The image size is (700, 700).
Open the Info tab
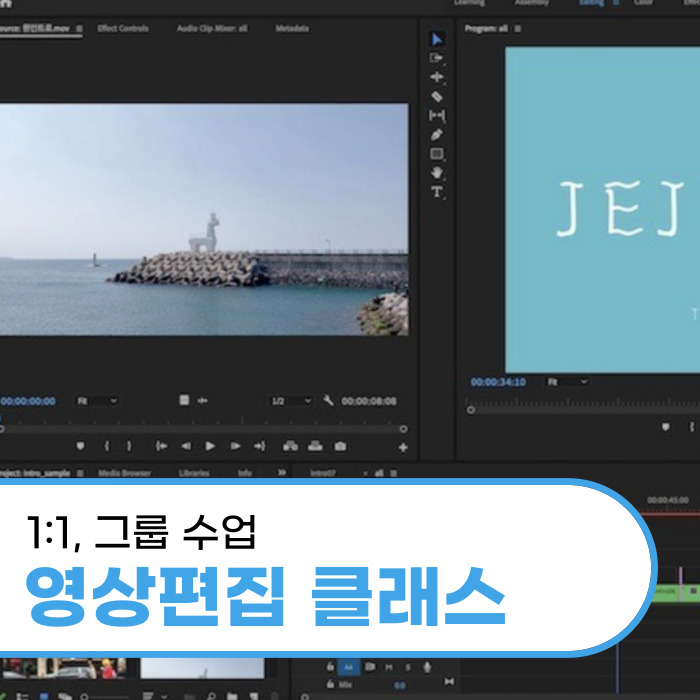pos(245,473)
